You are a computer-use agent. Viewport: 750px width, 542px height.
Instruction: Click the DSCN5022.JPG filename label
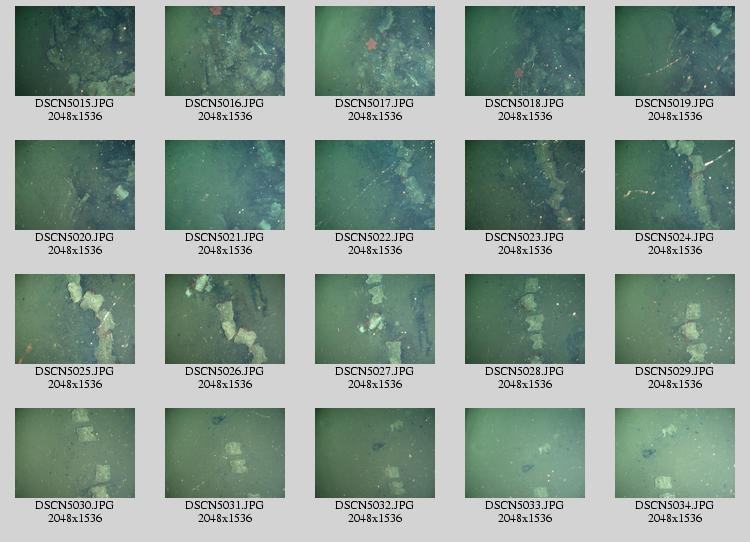(x=375, y=237)
